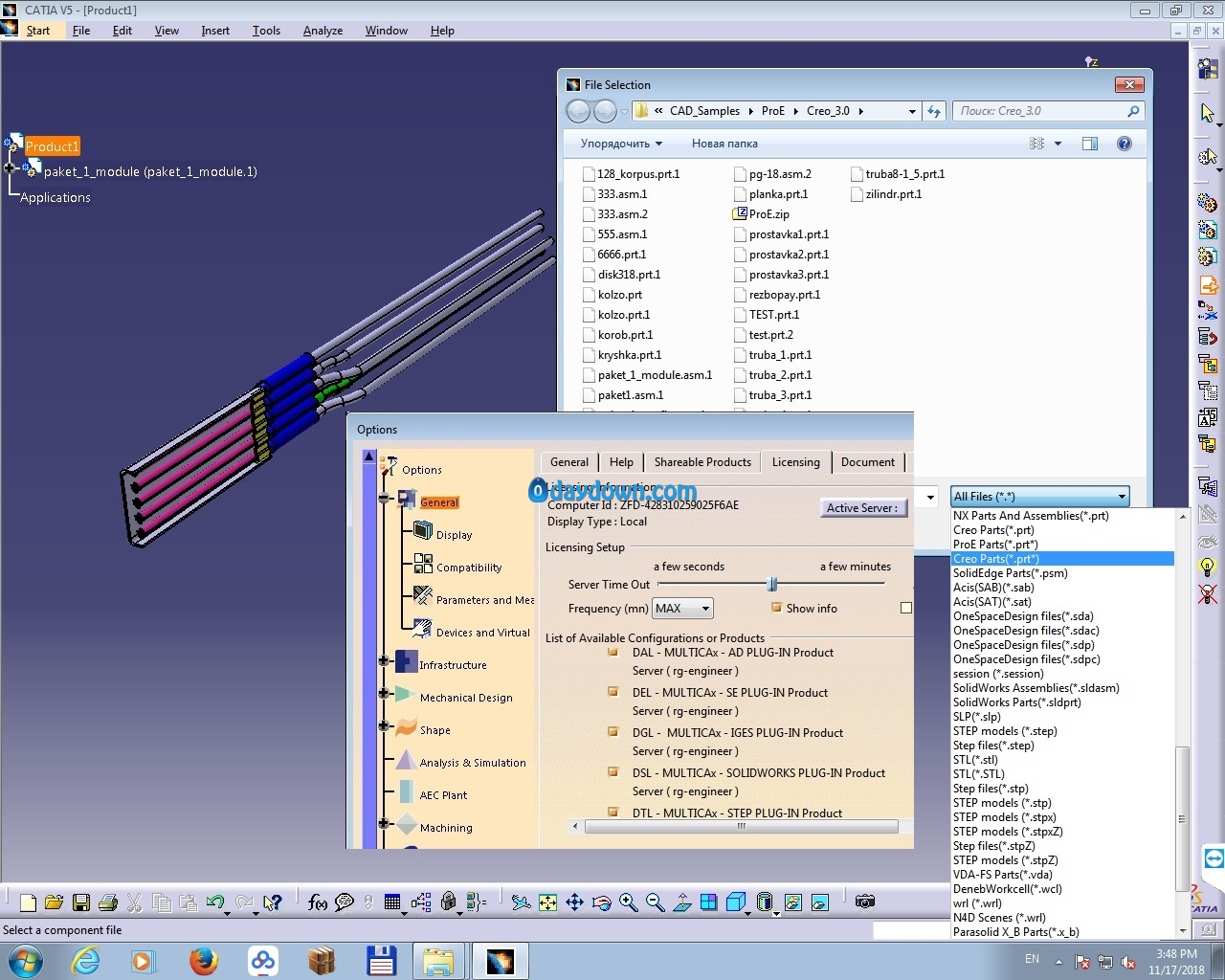The image size is (1225, 980).
Task: Expand the Machining node in Options tree
Action: pos(384,823)
